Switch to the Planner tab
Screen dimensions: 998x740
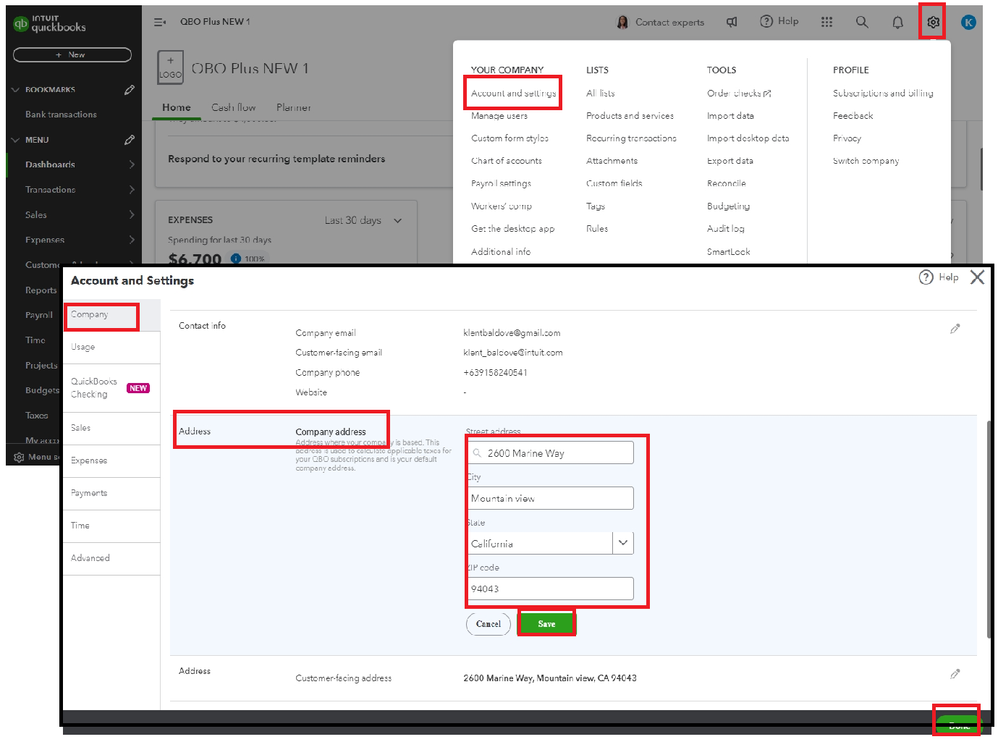pyautogui.click(x=293, y=108)
